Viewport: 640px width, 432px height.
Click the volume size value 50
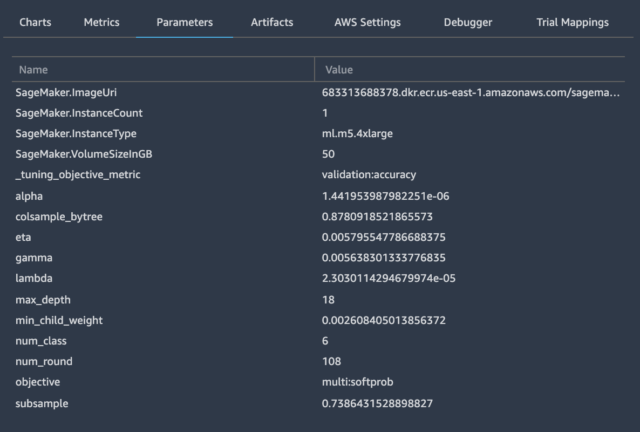[x=328, y=154]
